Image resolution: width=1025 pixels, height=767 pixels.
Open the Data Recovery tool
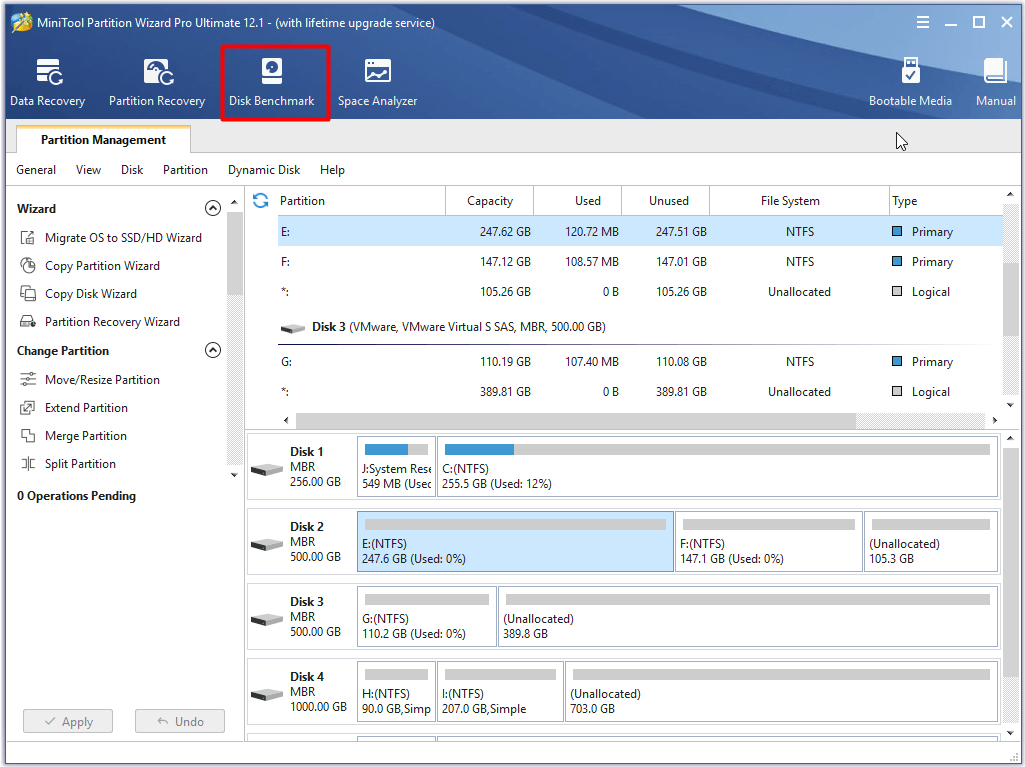(x=48, y=82)
